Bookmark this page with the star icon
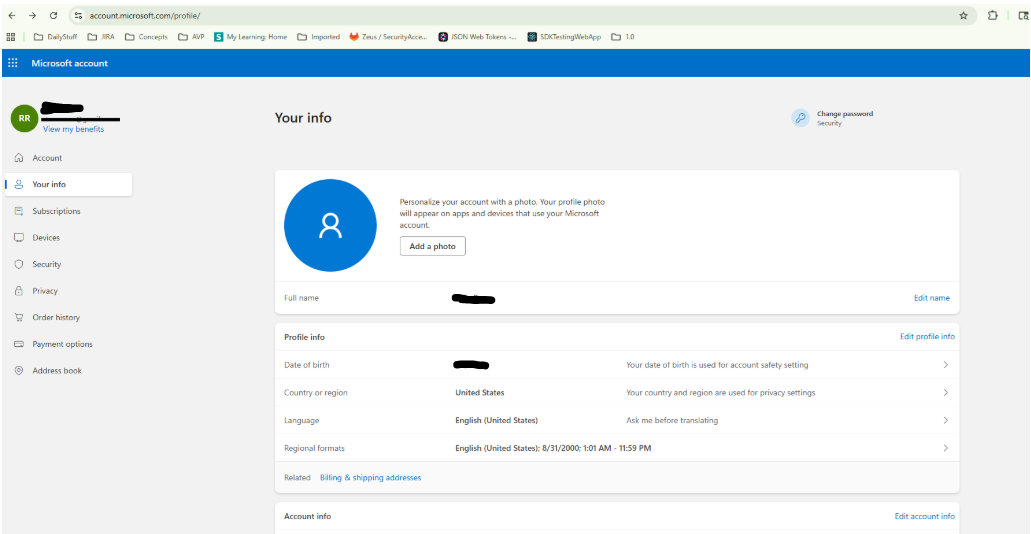Image resolution: width=1031 pixels, height=534 pixels. (x=963, y=16)
